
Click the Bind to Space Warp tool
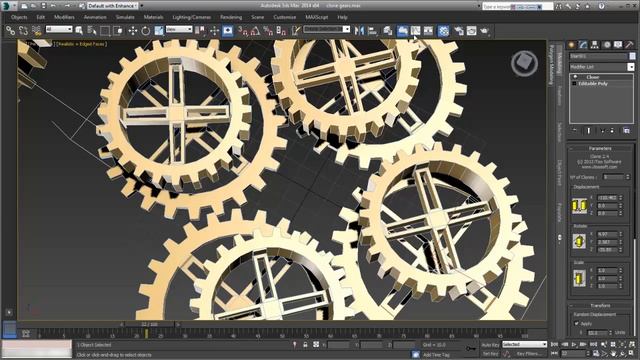pos(36,31)
